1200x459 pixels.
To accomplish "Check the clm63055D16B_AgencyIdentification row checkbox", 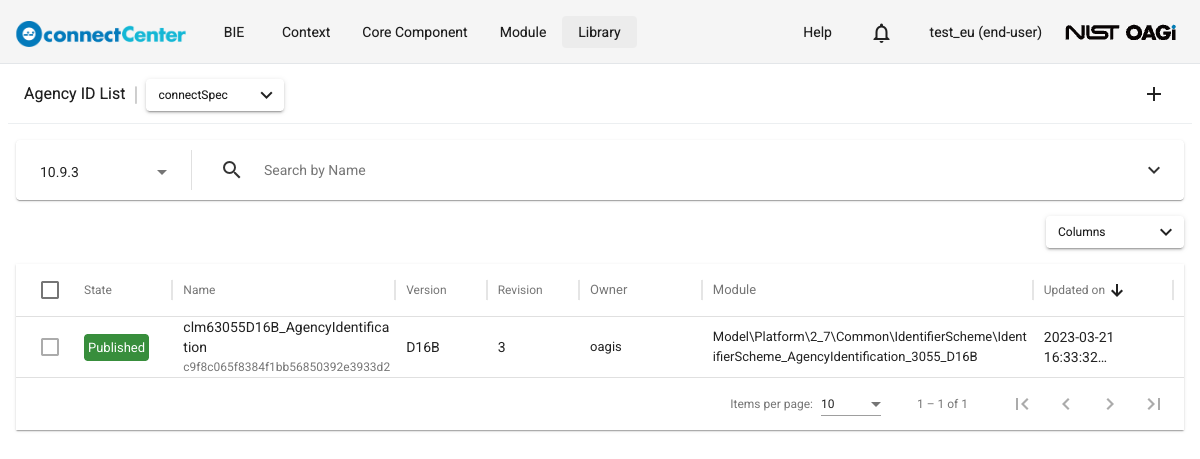I will click(50, 347).
